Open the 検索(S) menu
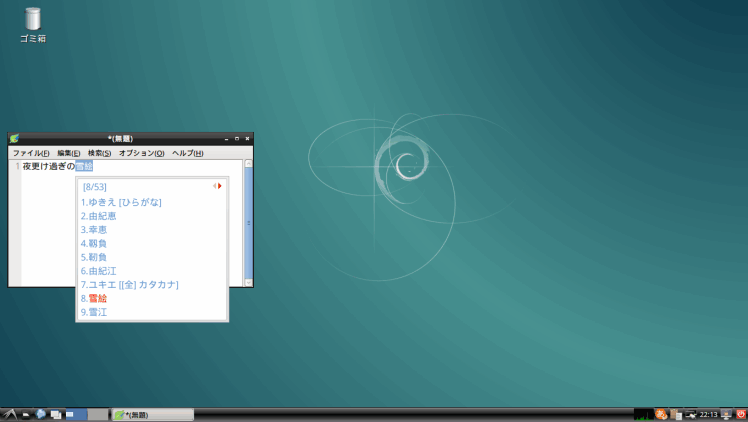The width and height of the screenshot is (748, 422). pyautogui.click(x=99, y=153)
